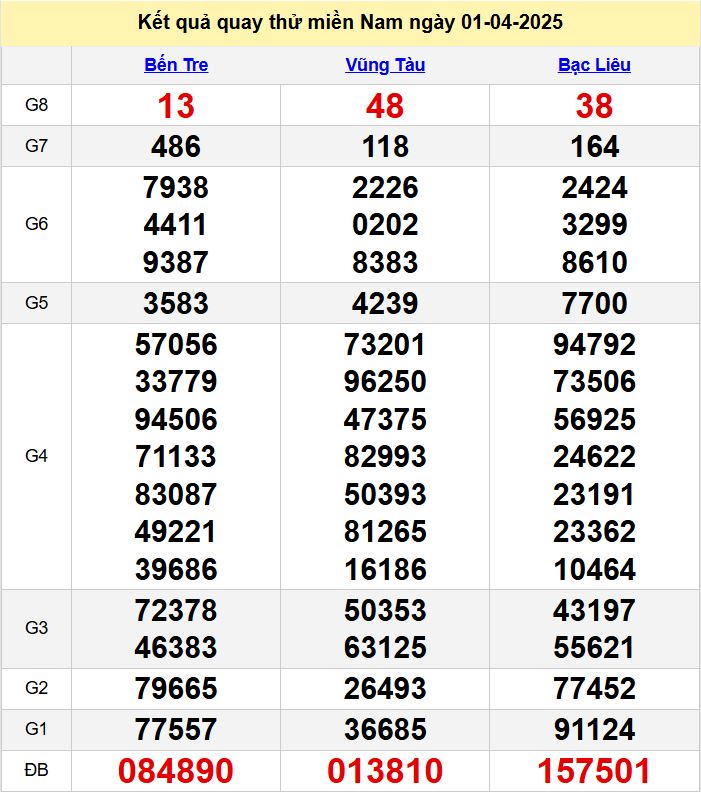The width and height of the screenshot is (701, 792).
Task: Click G4 number 33779
Action: coord(176,381)
